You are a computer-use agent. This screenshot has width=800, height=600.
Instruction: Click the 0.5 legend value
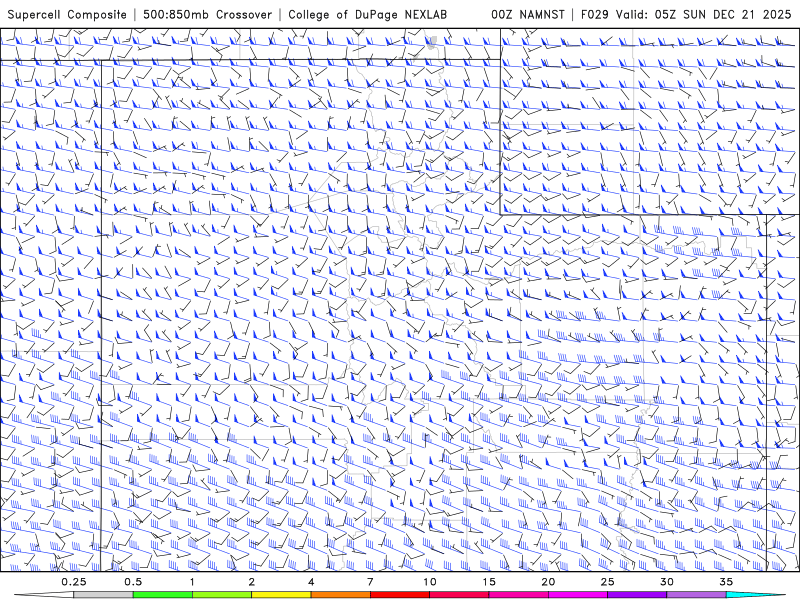(x=133, y=582)
